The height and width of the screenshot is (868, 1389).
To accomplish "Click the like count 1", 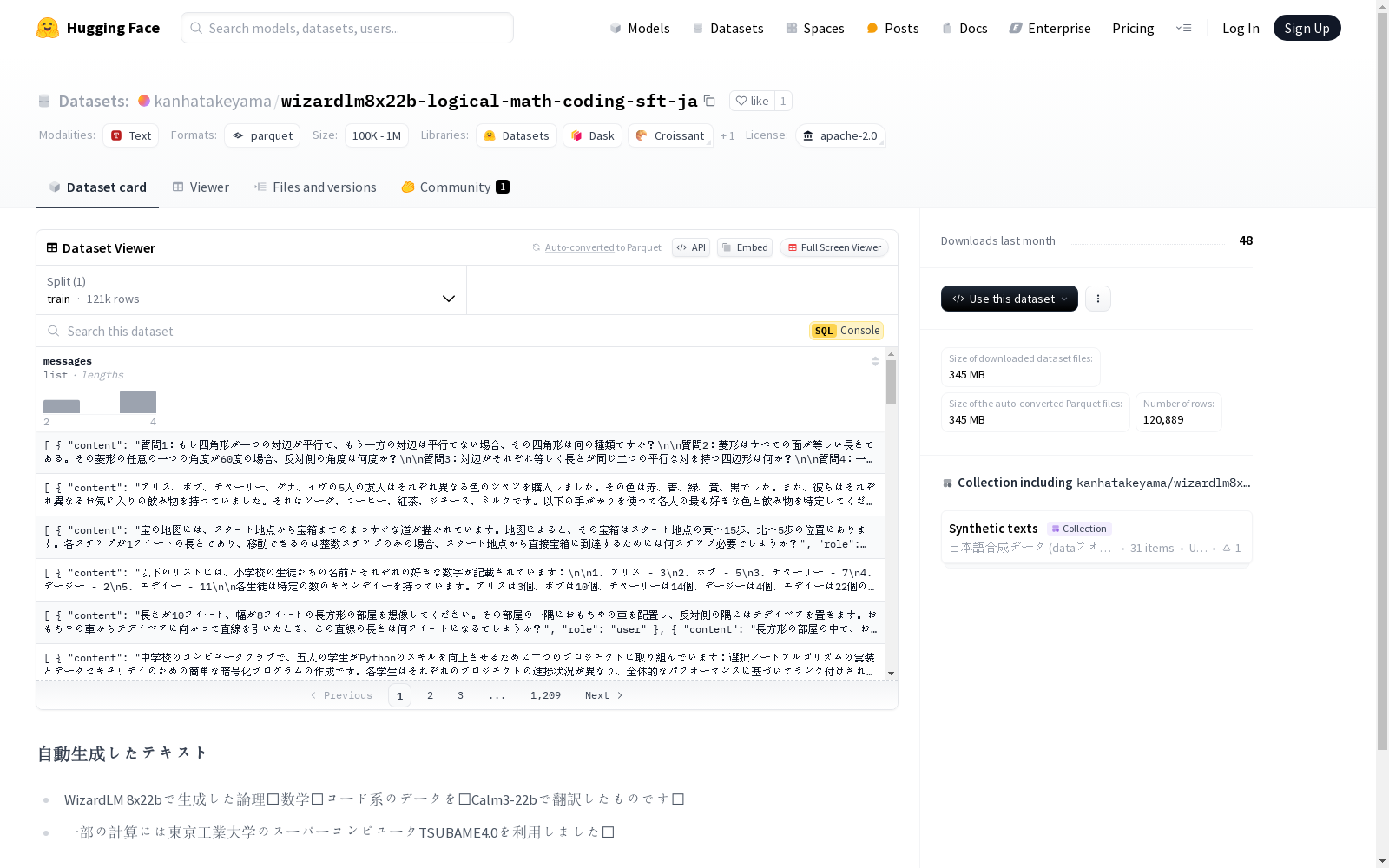I will tap(783, 101).
